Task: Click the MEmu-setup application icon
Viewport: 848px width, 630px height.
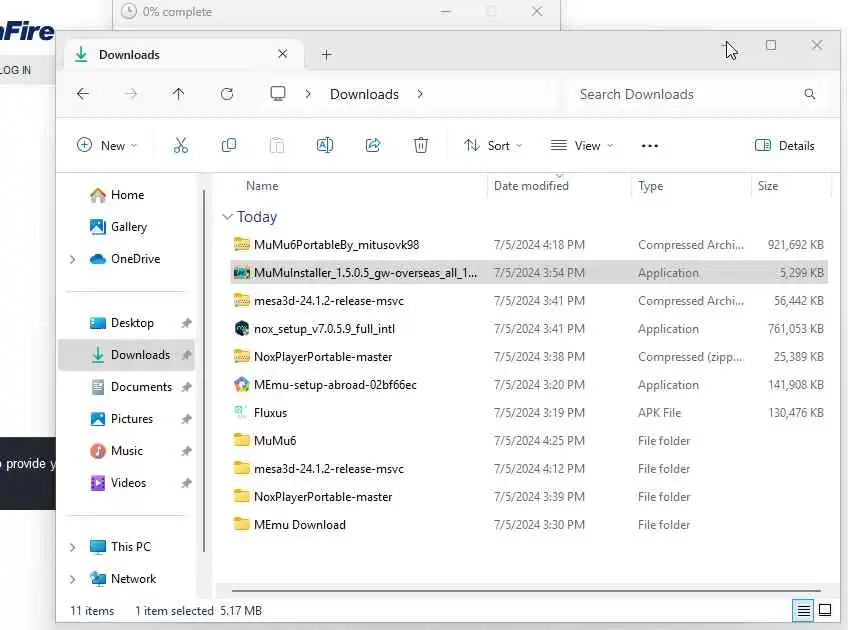Action: pos(241,385)
